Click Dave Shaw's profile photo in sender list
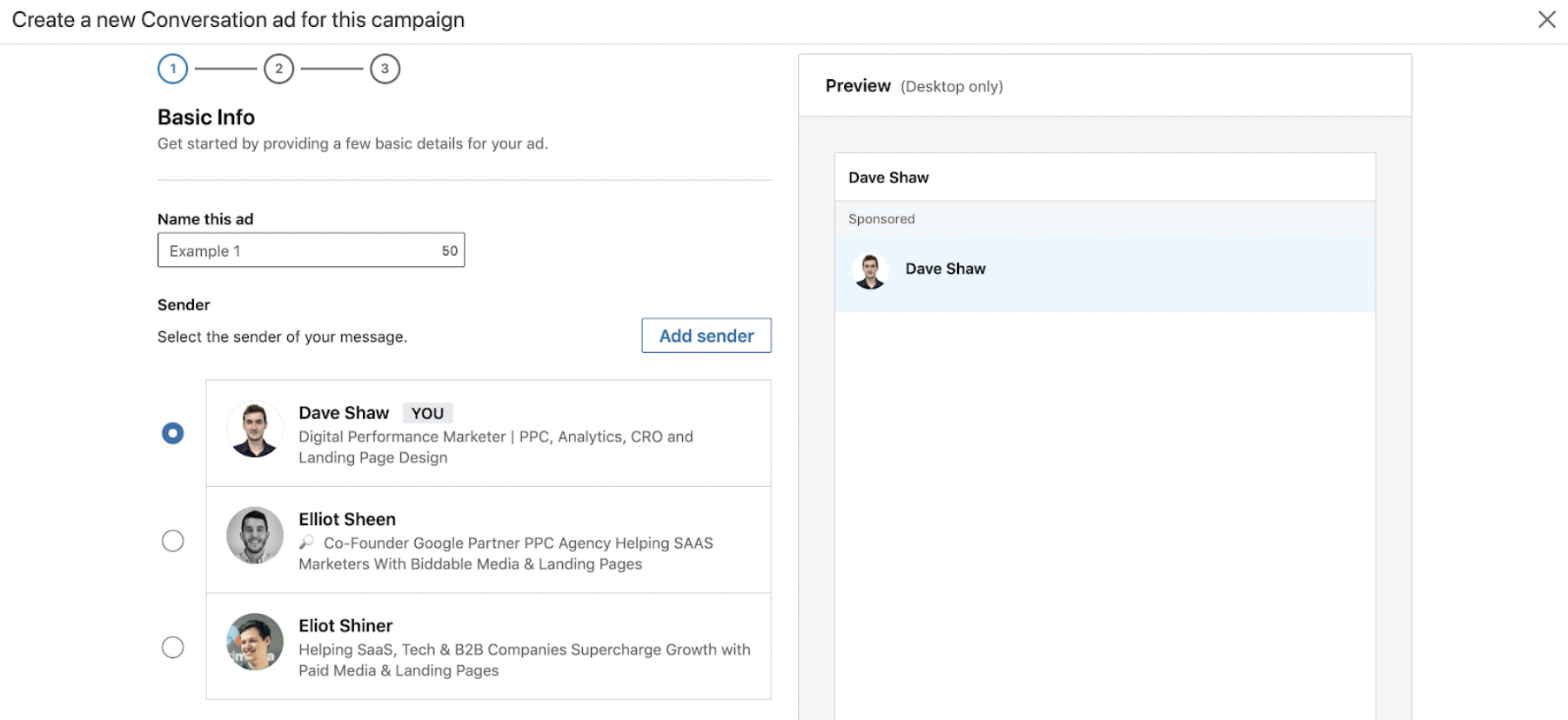Viewport: 1568px width, 720px height. coord(255,430)
